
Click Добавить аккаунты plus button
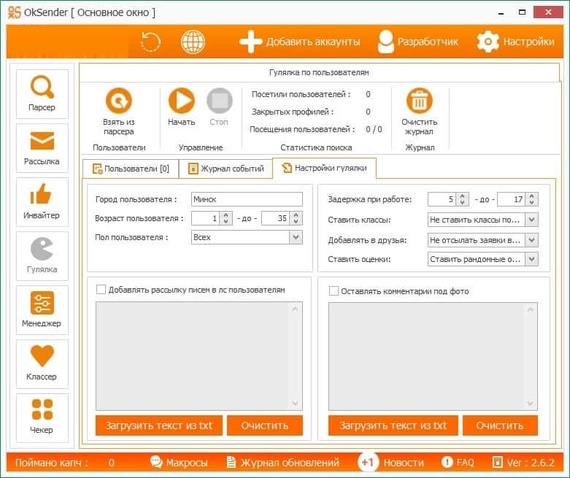300,42
